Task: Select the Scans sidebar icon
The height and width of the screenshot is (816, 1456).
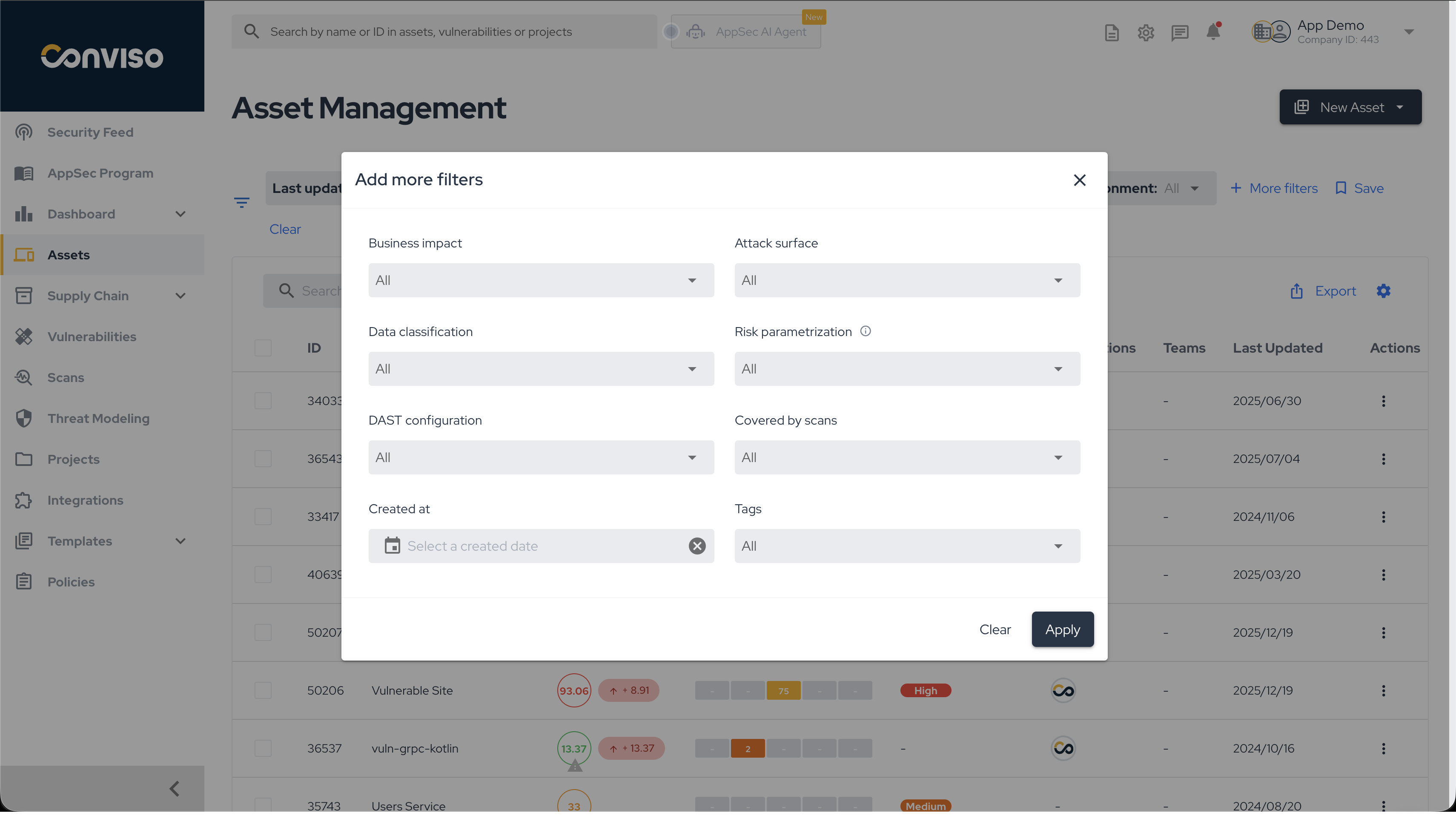Action: (24, 377)
